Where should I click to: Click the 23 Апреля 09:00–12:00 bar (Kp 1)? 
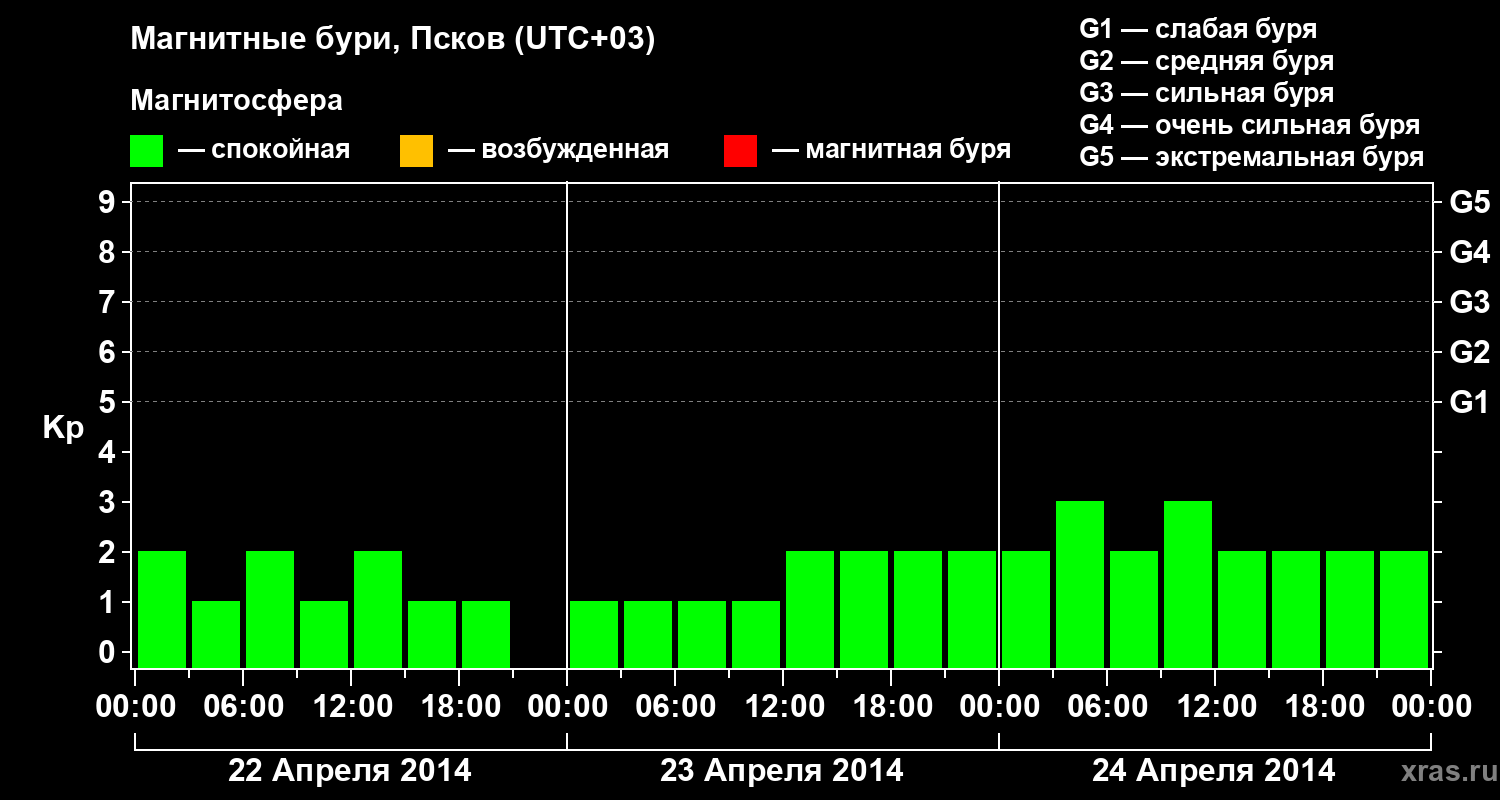(x=756, y=634)
